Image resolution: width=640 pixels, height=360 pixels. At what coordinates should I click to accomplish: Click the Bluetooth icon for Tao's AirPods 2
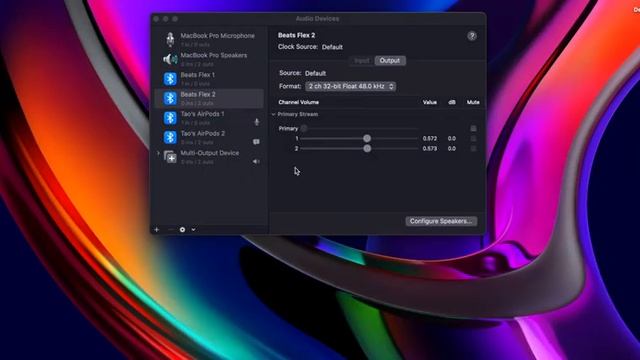click(x=170, y=138)
